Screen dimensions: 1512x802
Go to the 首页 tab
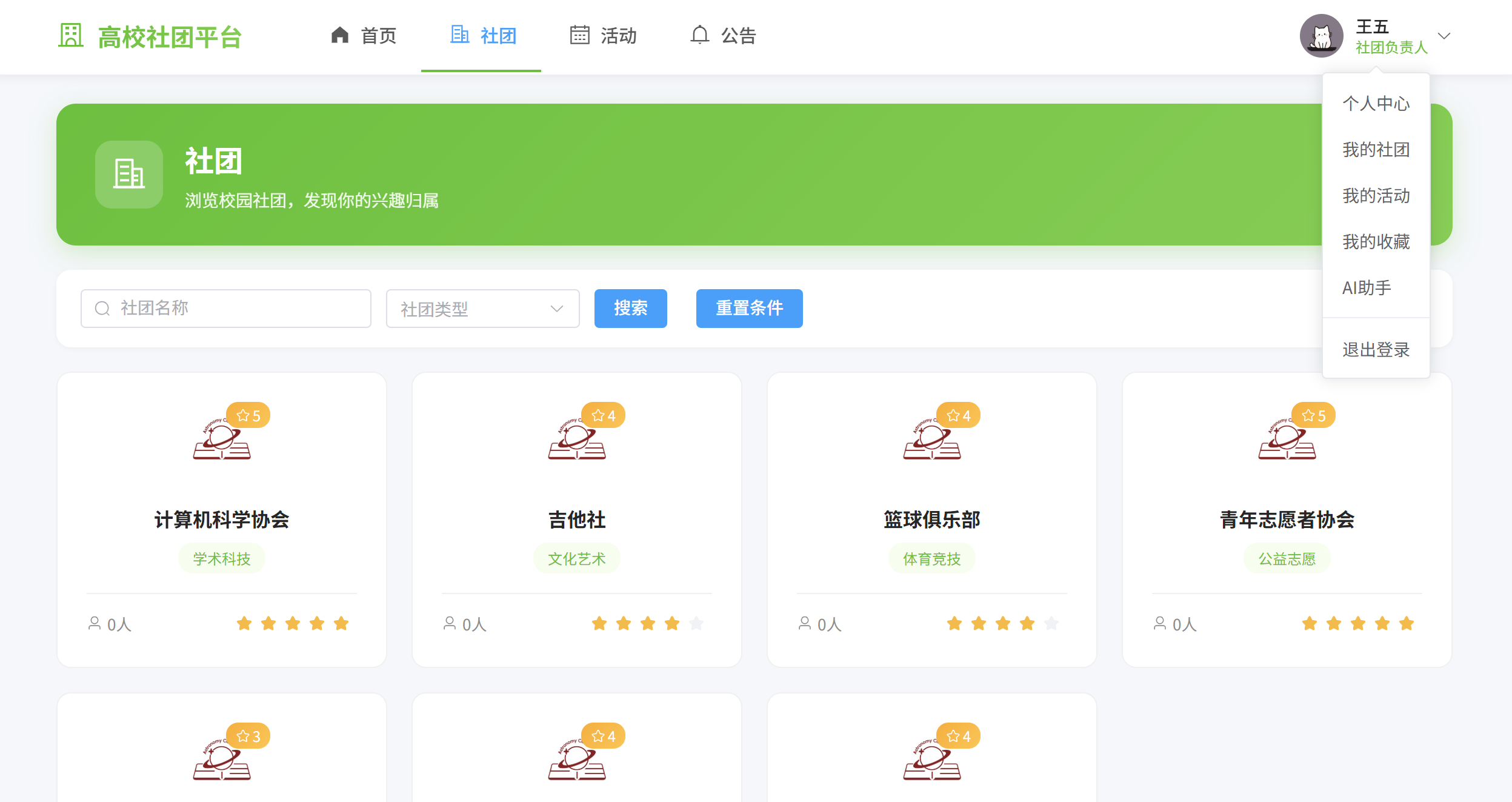[x=364, y=36]
